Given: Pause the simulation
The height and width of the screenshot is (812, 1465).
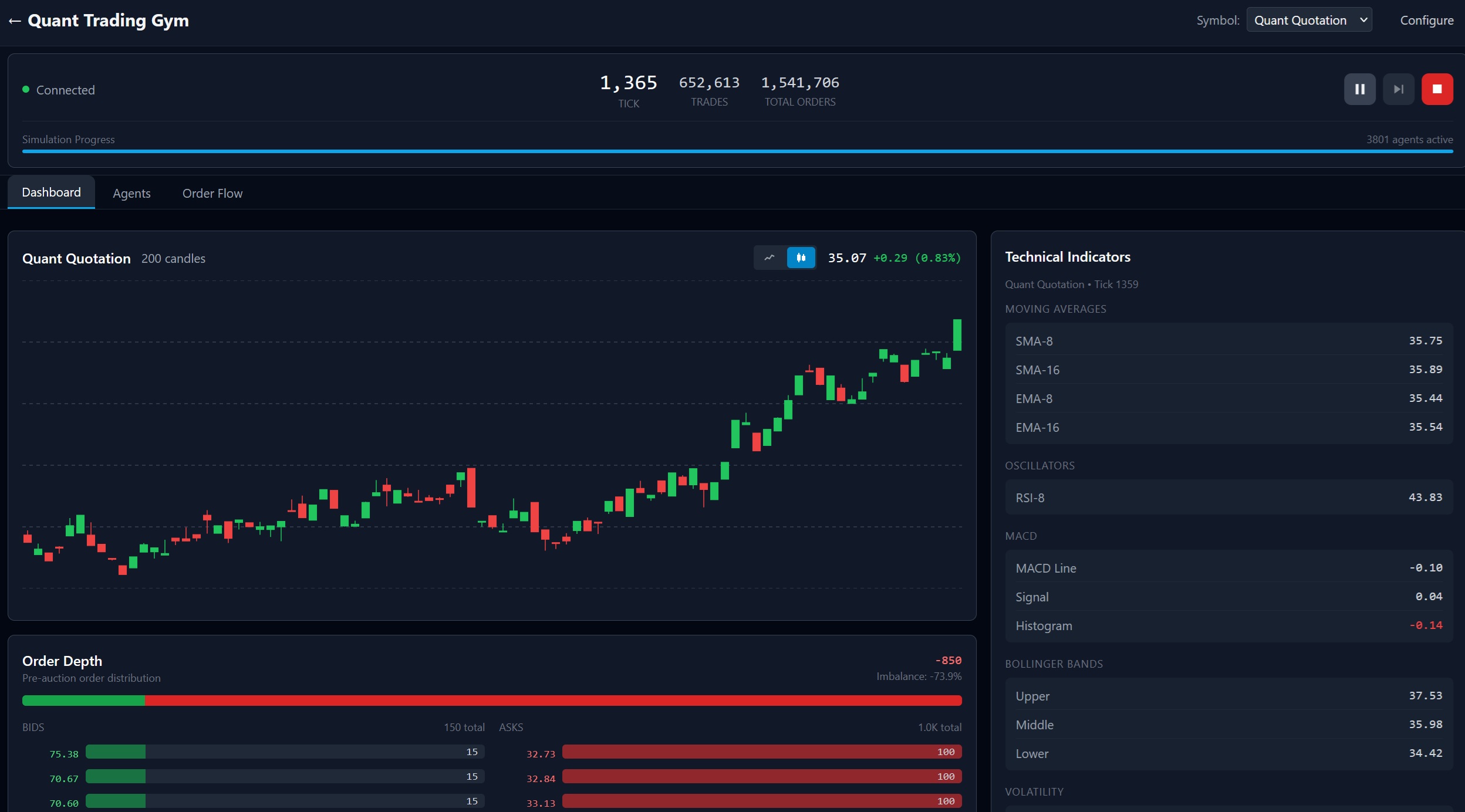Looking at the screenshot, I should [1359, 89].
